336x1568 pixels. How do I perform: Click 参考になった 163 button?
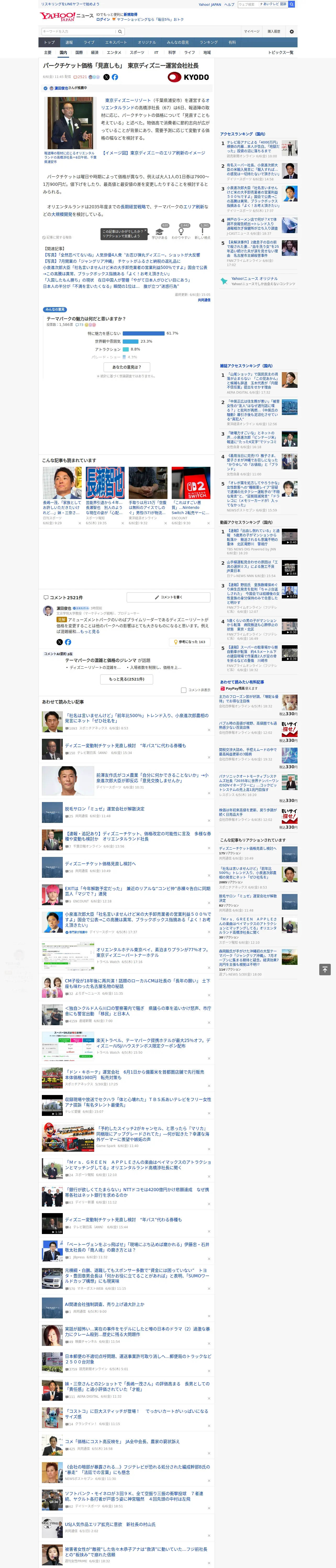[190, 642]
